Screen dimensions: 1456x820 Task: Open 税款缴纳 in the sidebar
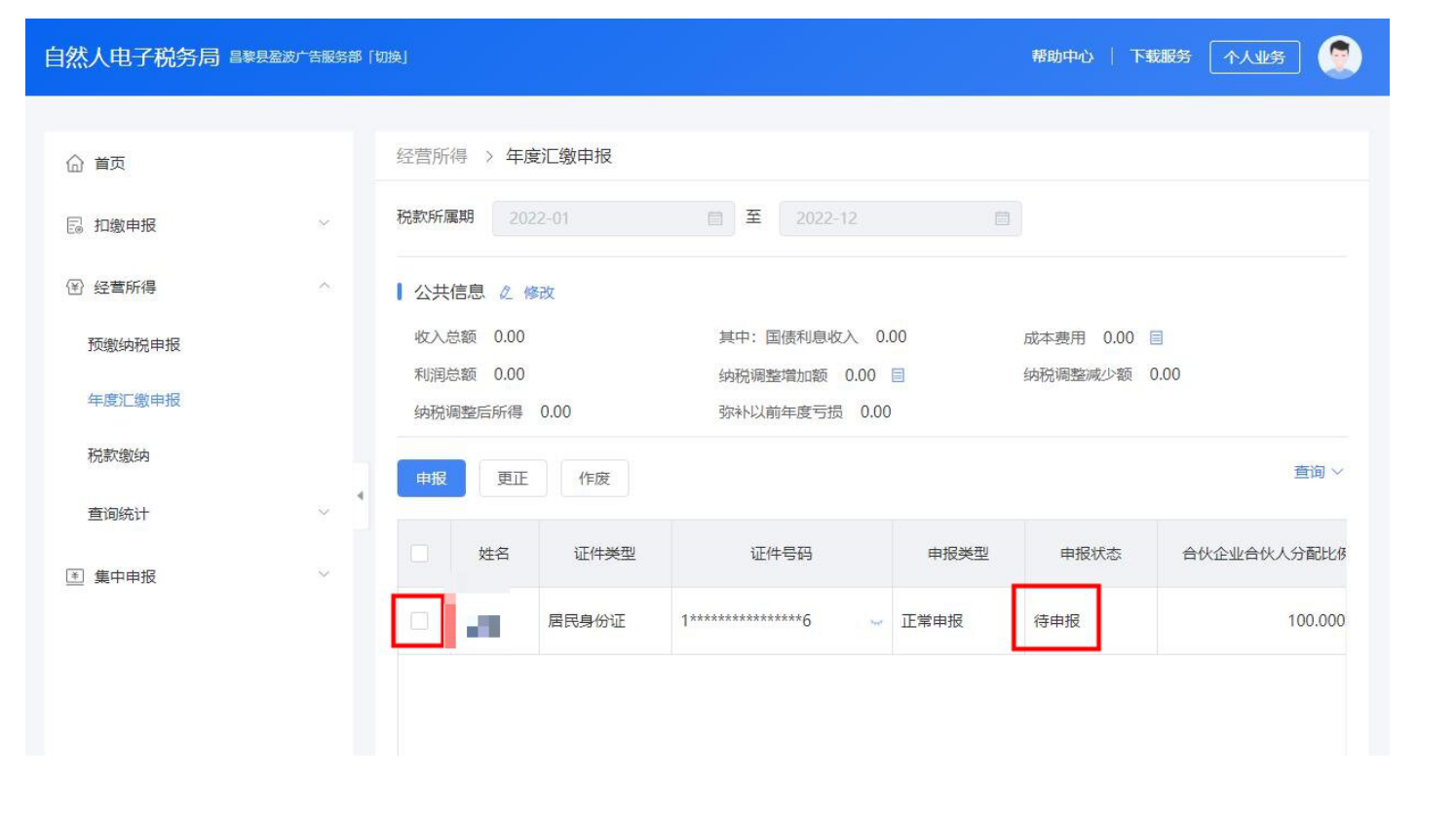click(119, 455)
